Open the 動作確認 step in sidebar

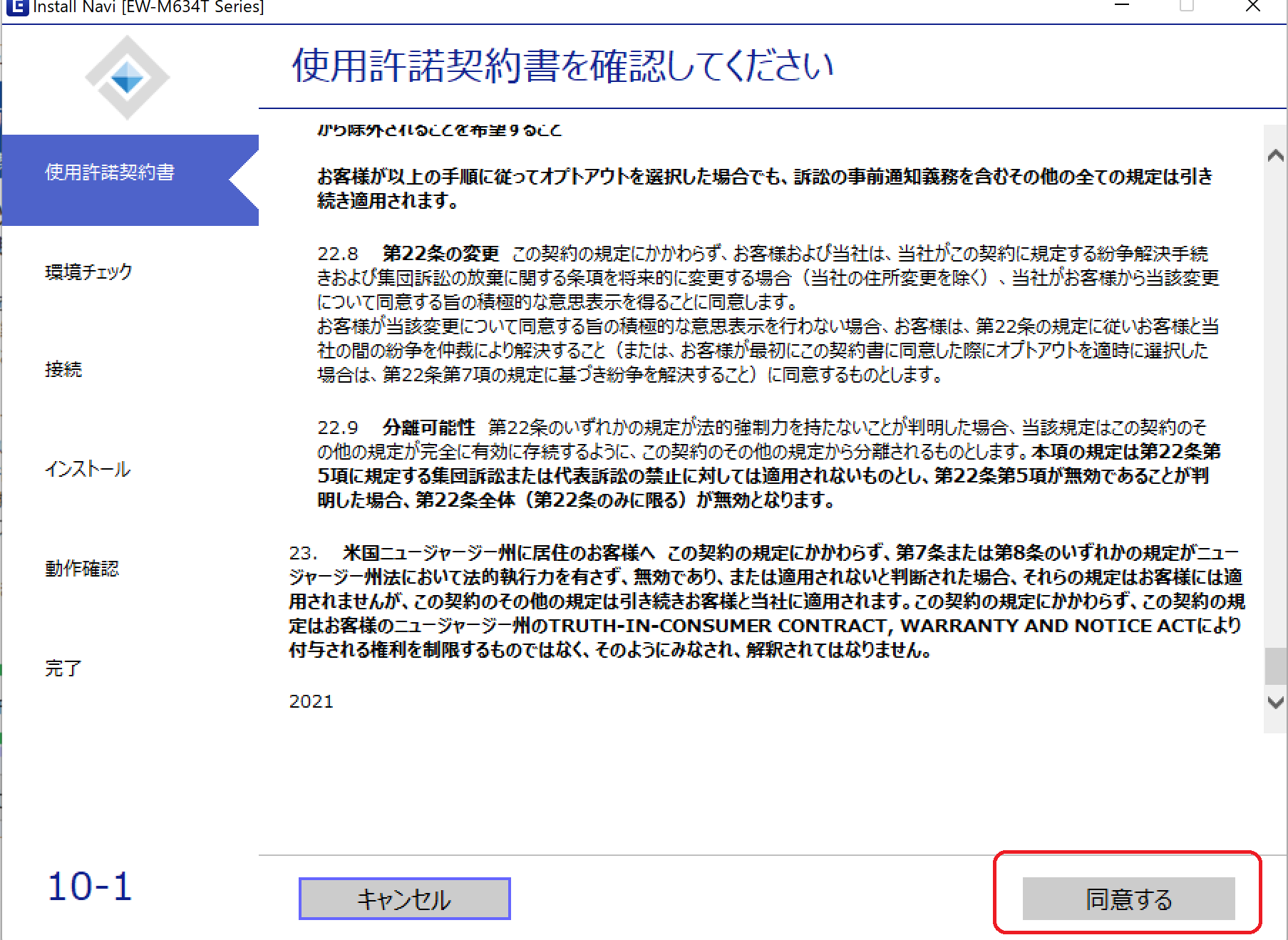(82, 569)
